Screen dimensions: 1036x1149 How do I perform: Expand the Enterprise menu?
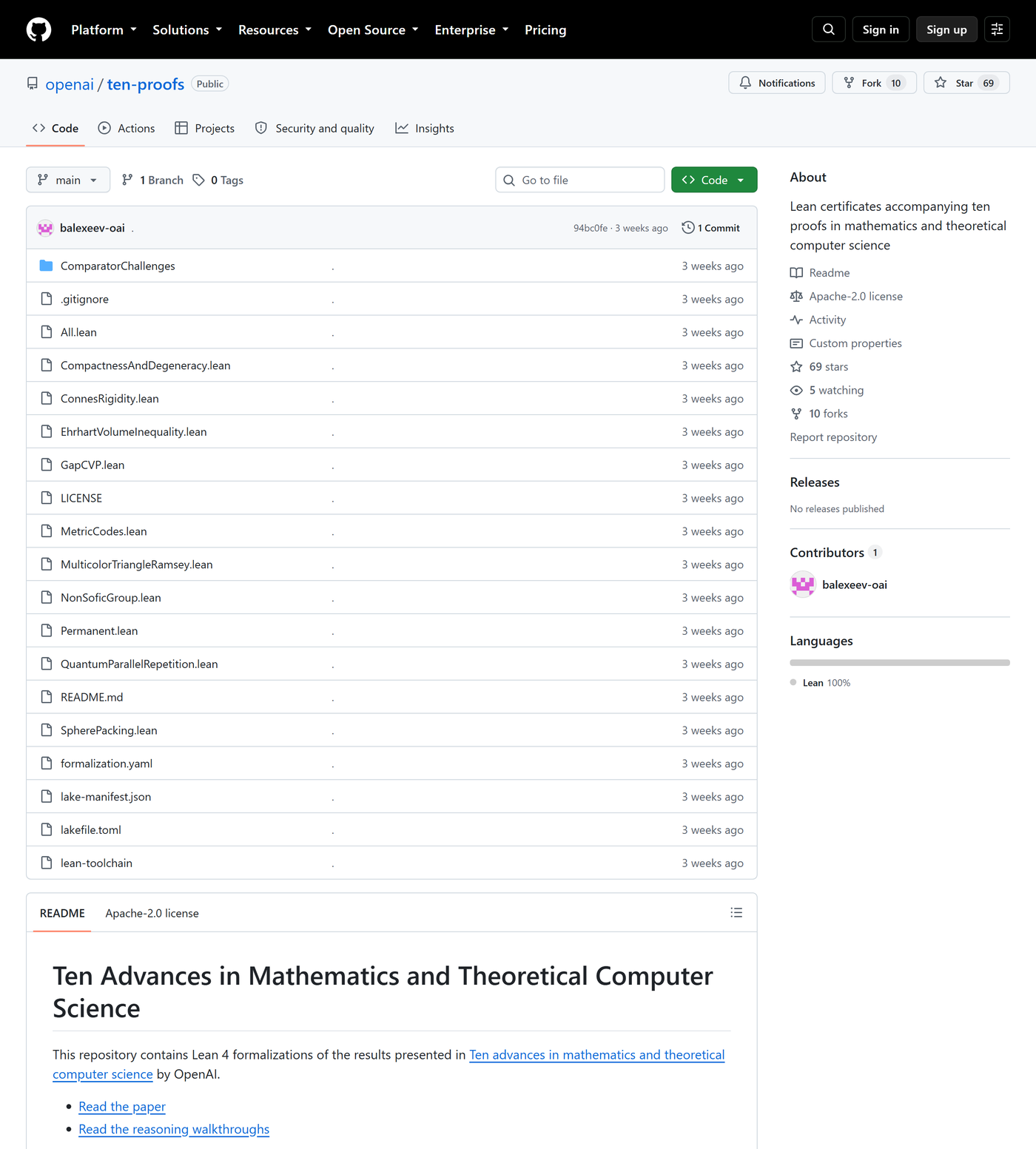471,30
